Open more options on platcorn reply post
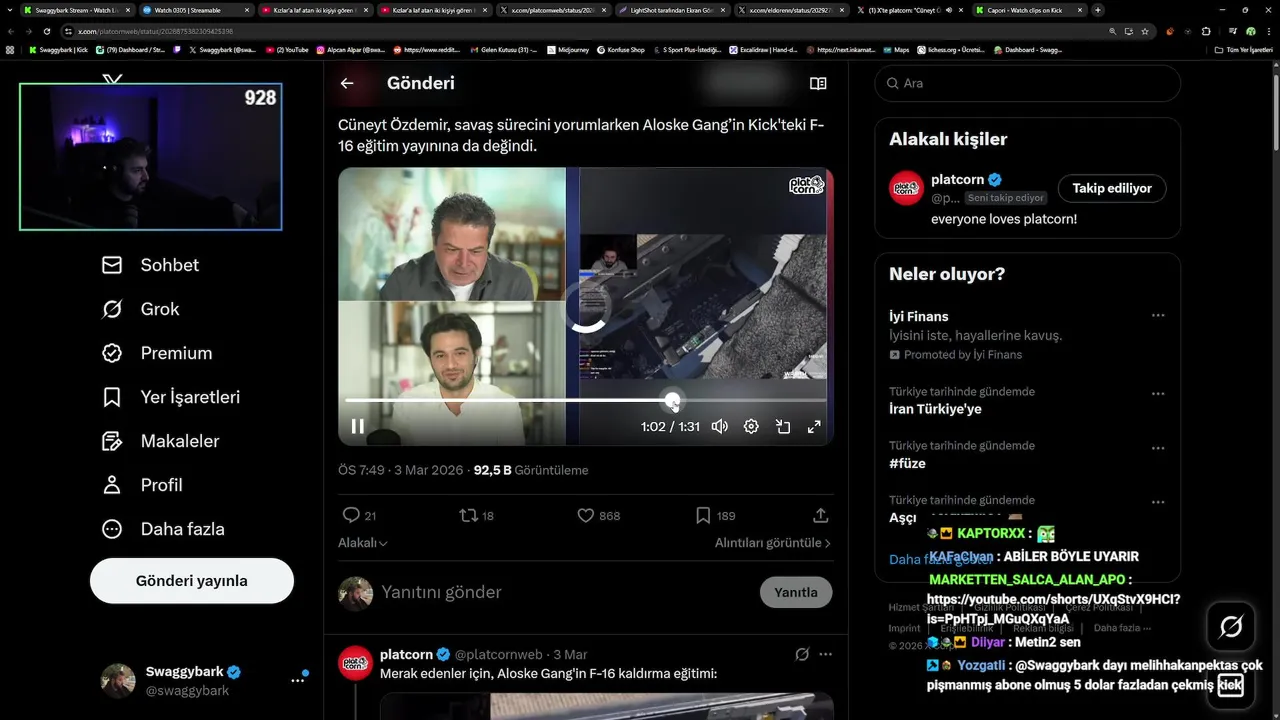 click(825, 655)
